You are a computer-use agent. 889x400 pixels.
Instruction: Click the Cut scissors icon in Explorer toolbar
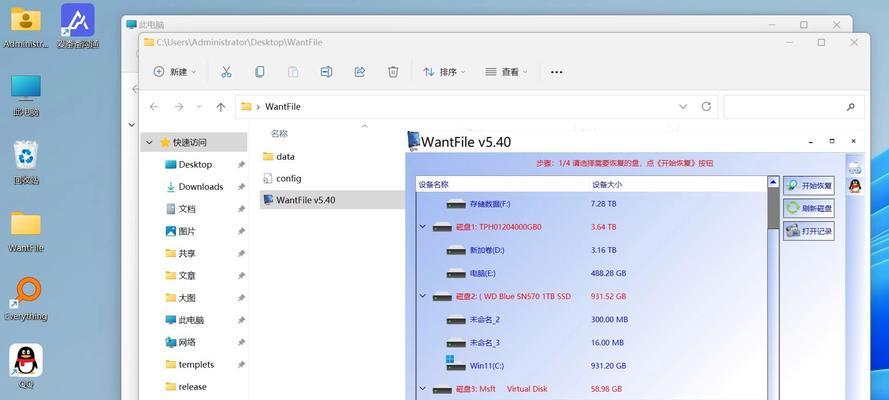226,72
